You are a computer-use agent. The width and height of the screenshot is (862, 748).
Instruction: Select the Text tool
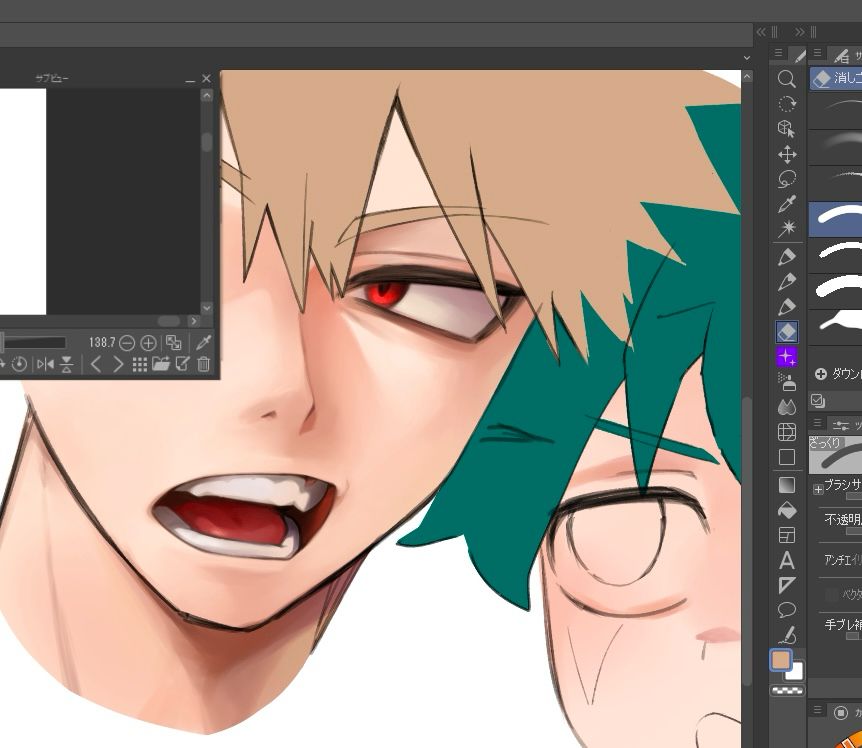click(787, 561)
